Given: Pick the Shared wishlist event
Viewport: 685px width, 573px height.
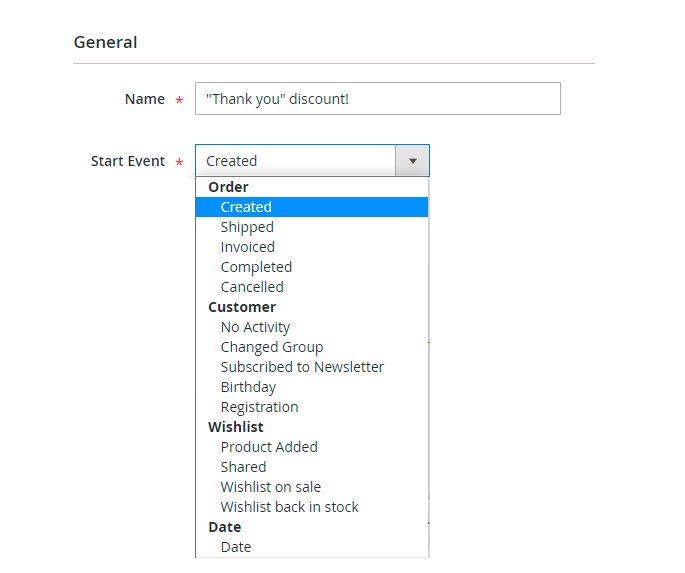Looking at the screenshot, I should [x=312, y=467].
